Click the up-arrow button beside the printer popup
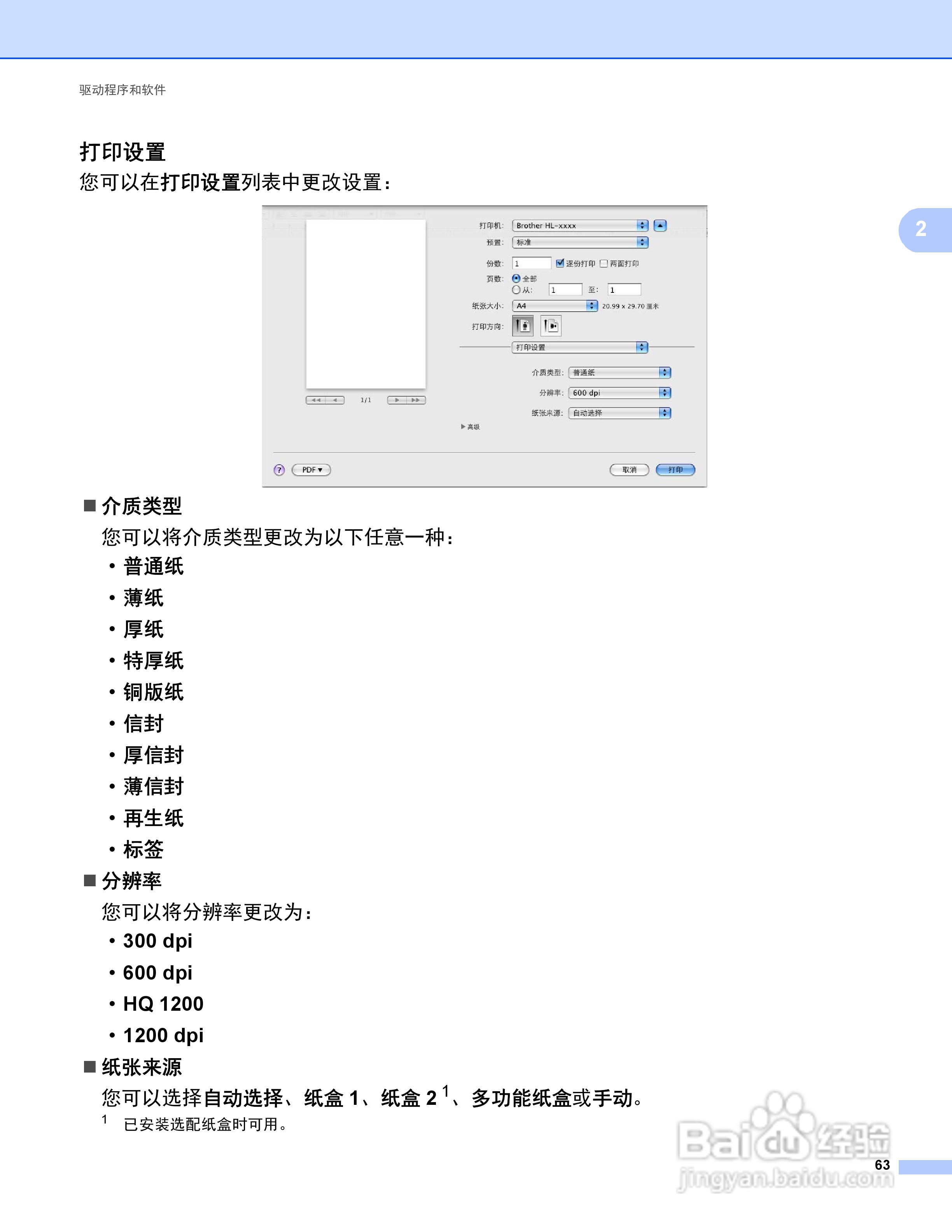 [660, 226]
